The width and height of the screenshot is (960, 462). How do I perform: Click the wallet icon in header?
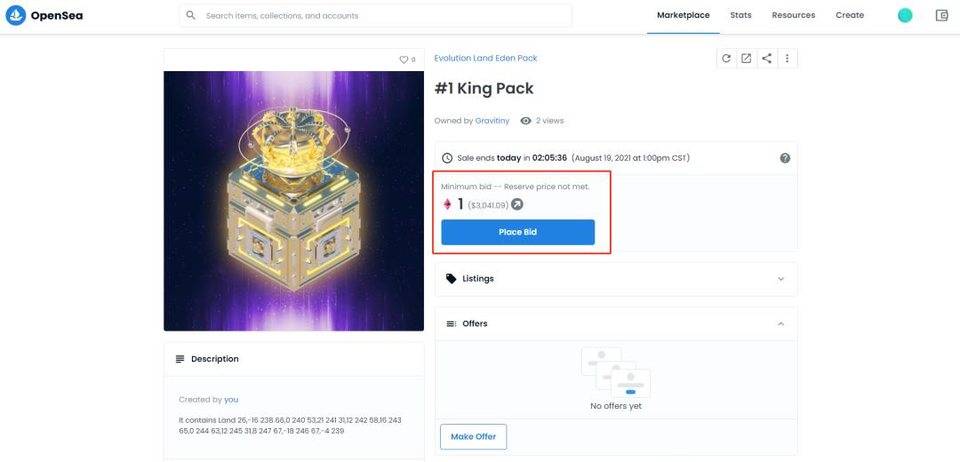point(942,15)
